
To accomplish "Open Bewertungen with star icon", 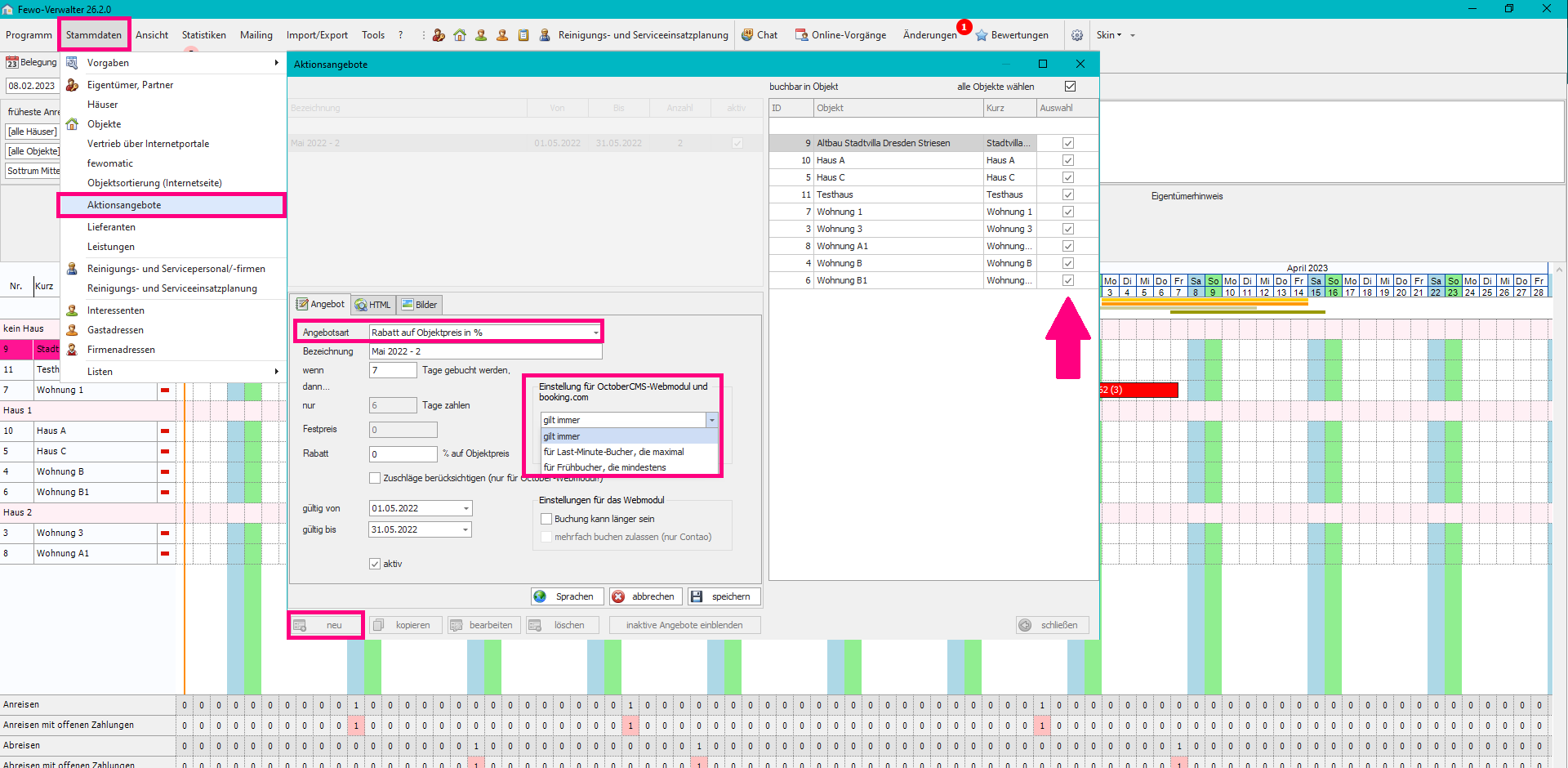I will point(1012,35).
